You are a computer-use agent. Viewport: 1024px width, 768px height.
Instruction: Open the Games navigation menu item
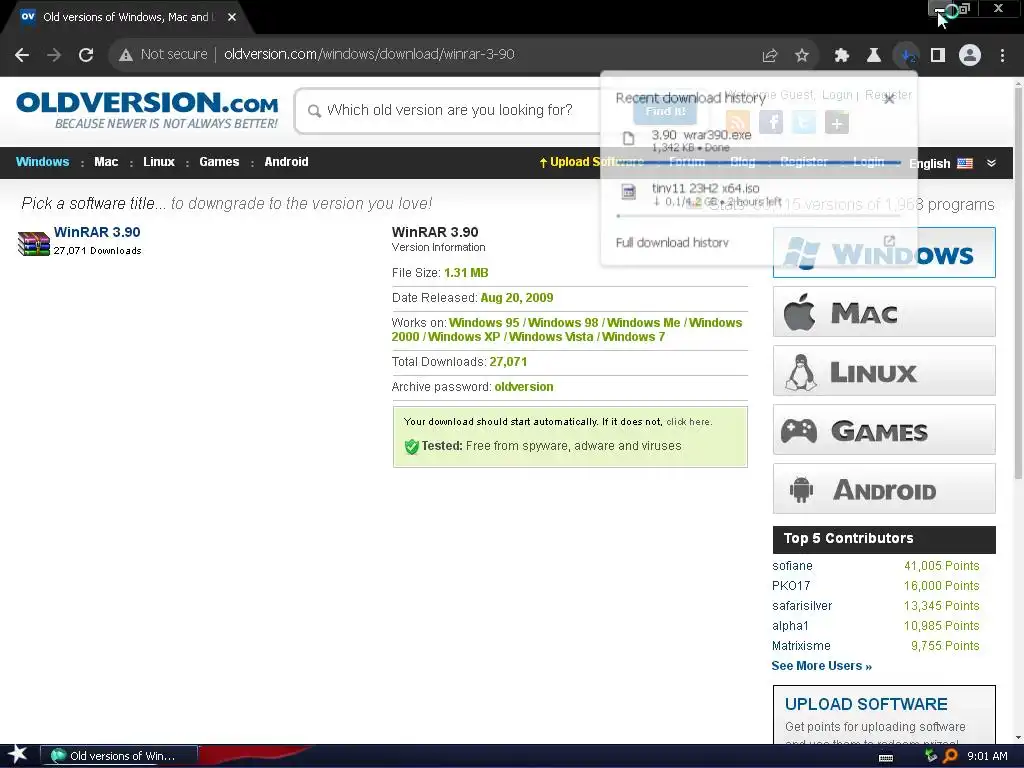(x=219, y=162)
